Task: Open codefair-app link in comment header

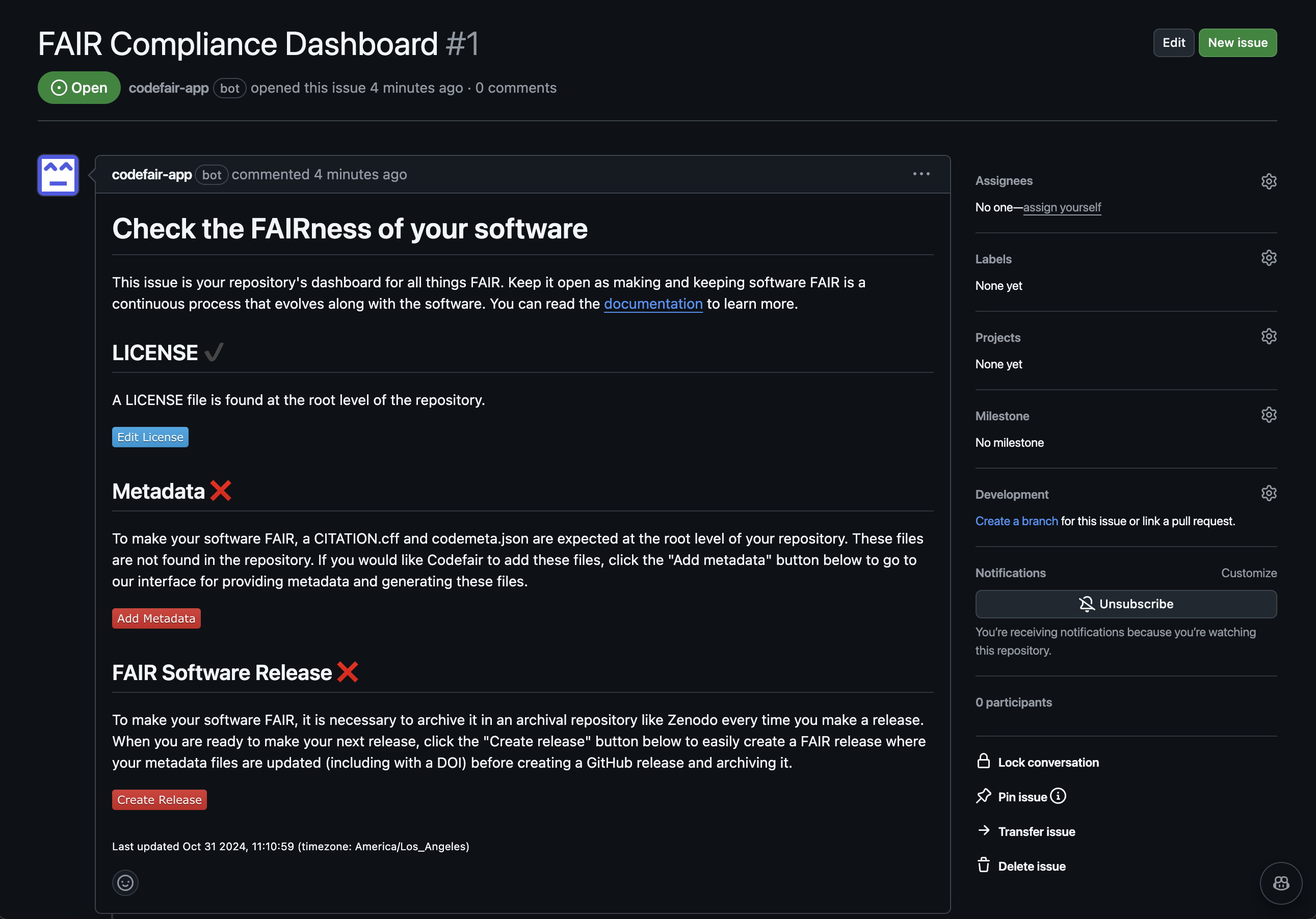Action: click(x=152, y=174)
